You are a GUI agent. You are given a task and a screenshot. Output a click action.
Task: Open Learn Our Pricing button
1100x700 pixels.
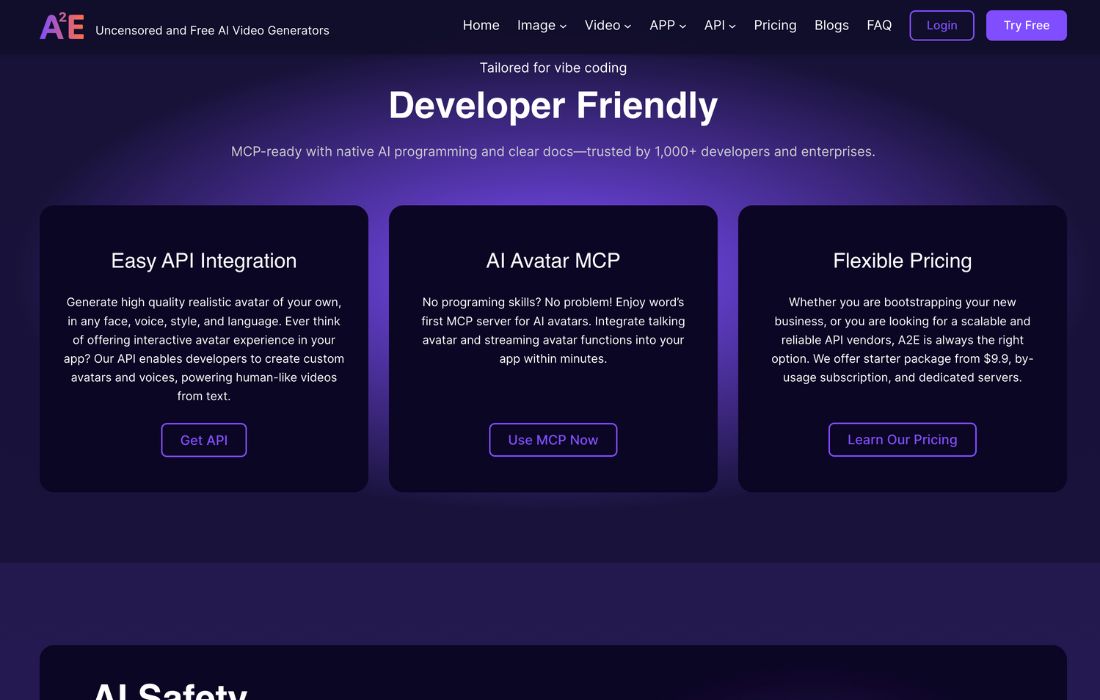902,440
